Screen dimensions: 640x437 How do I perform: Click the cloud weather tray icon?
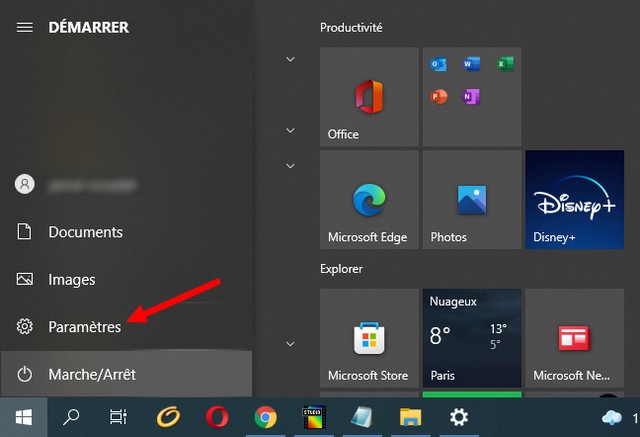point(611,418)
